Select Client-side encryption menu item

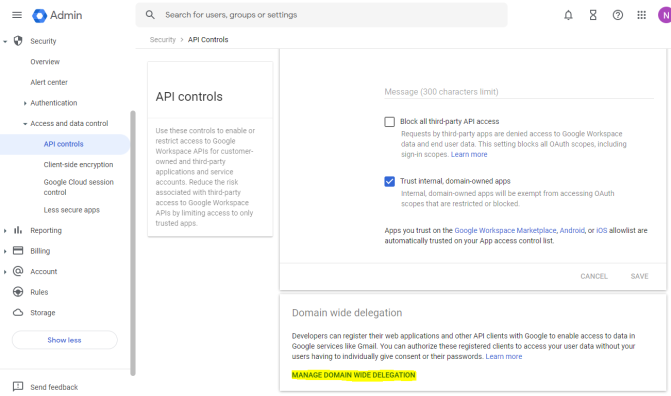click(78, 164)
